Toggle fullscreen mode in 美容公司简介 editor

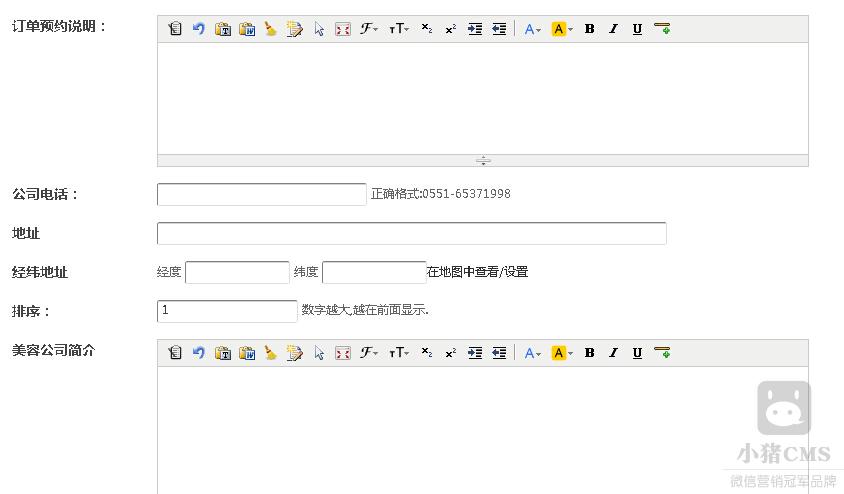click(x=342, y=353)
